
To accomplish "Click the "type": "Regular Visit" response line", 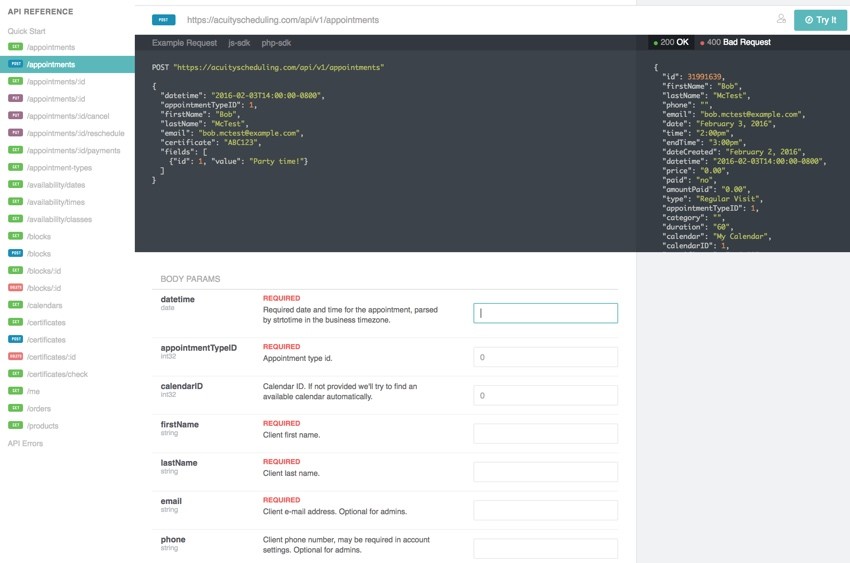I will tap(712, 199).
